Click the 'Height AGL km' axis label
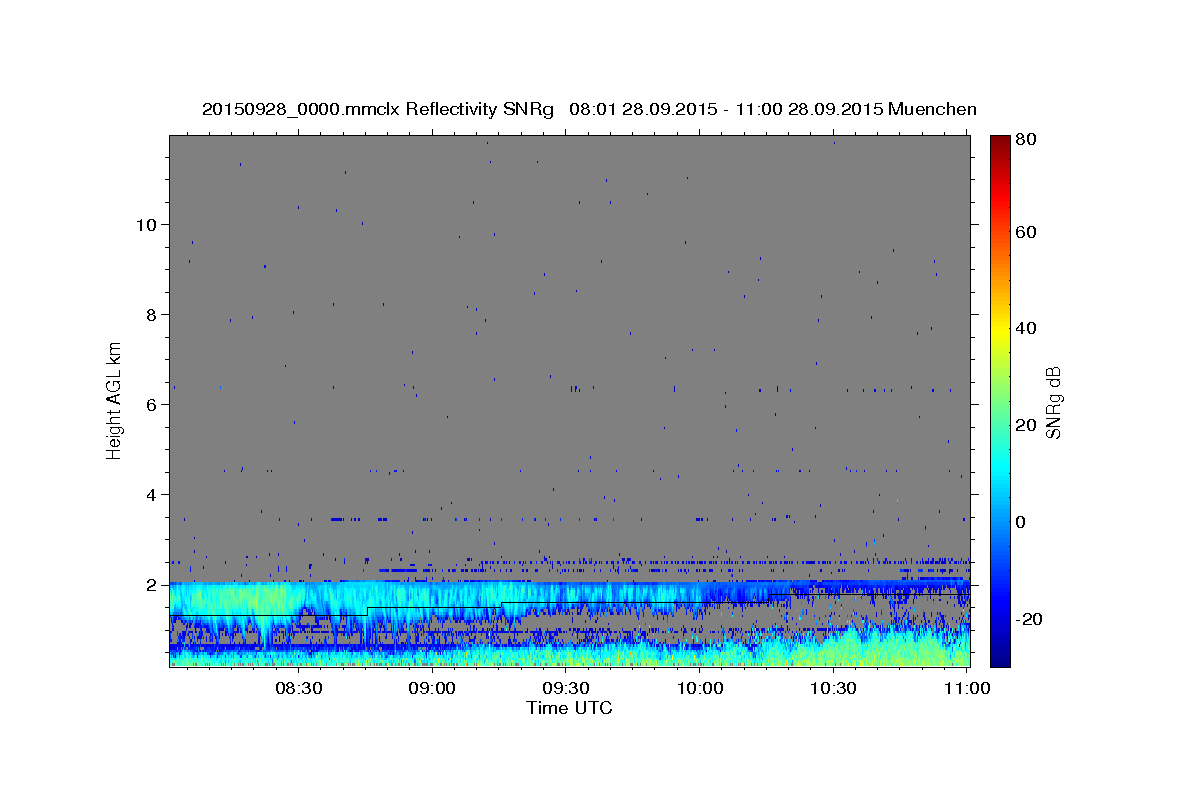The height and width of the screenshot is (800, 1200). coord(115,401)
